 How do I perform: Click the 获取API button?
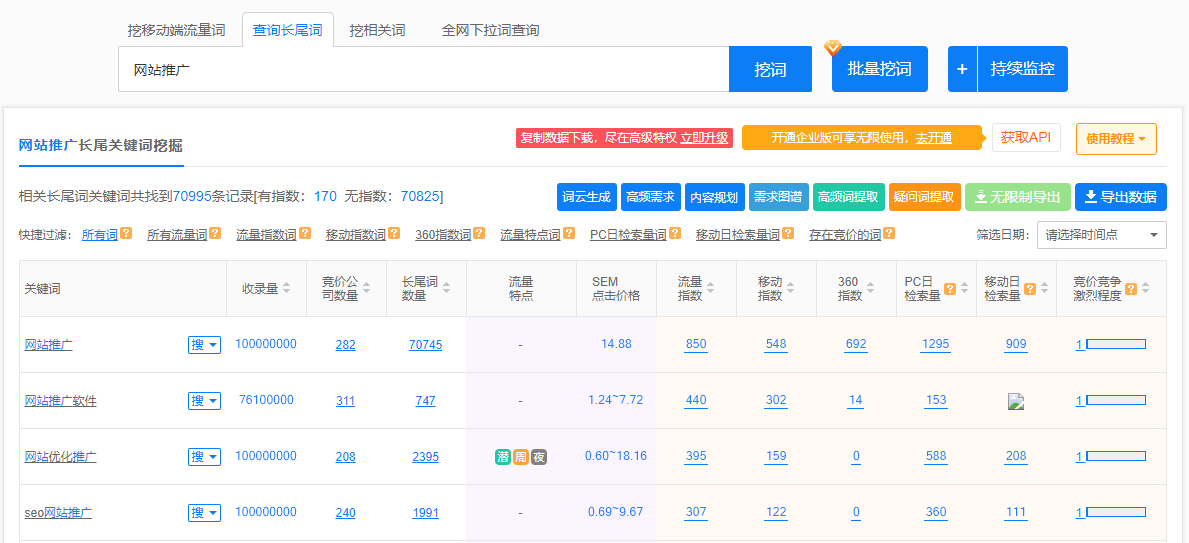coord(1026,138)
